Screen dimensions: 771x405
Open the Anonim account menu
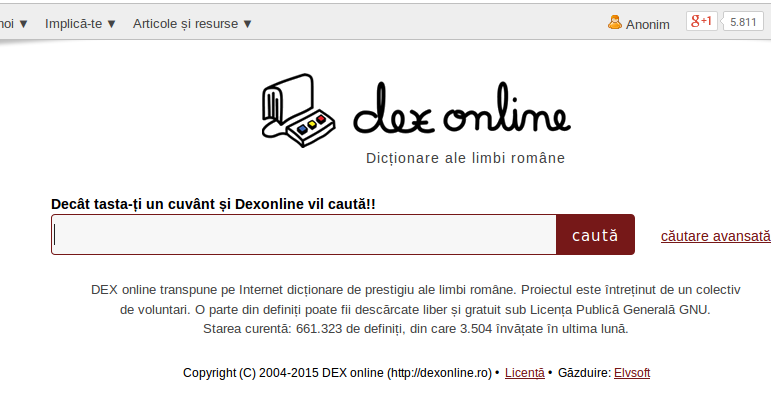tap(639, 23)
